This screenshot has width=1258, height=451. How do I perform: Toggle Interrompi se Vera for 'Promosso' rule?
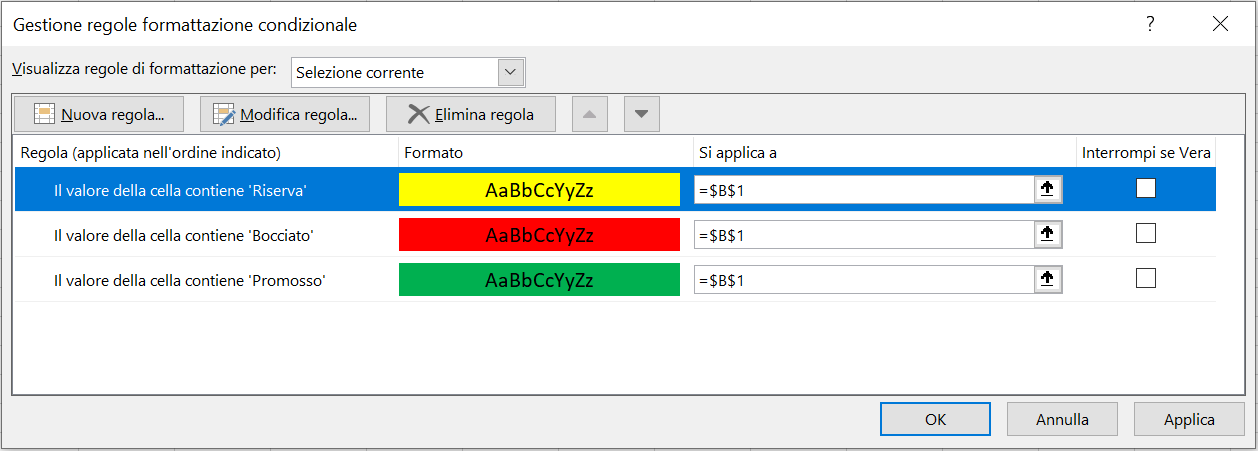[x=1146, y=278]
